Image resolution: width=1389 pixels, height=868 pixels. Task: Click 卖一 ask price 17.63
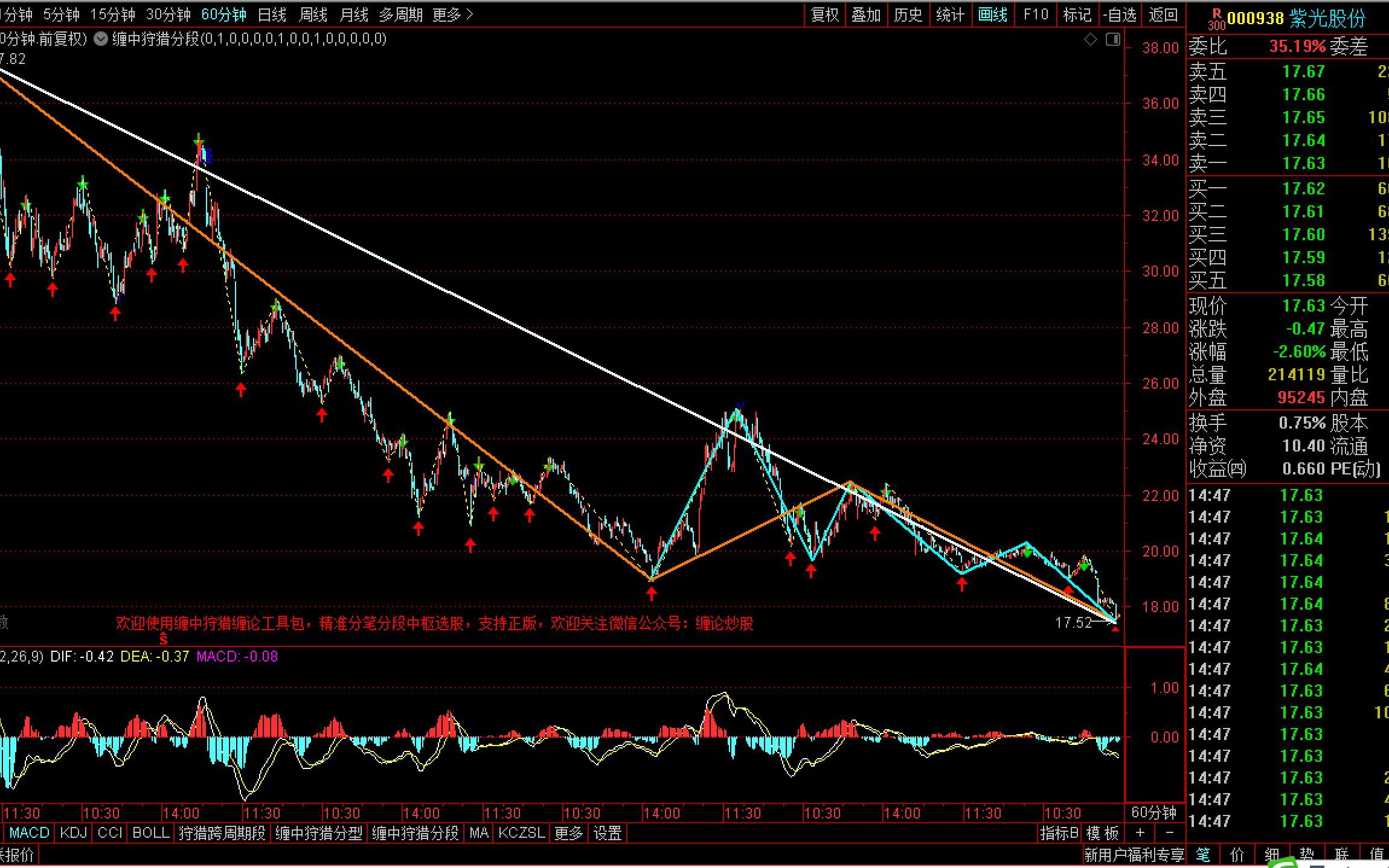tap(1303, 163)
